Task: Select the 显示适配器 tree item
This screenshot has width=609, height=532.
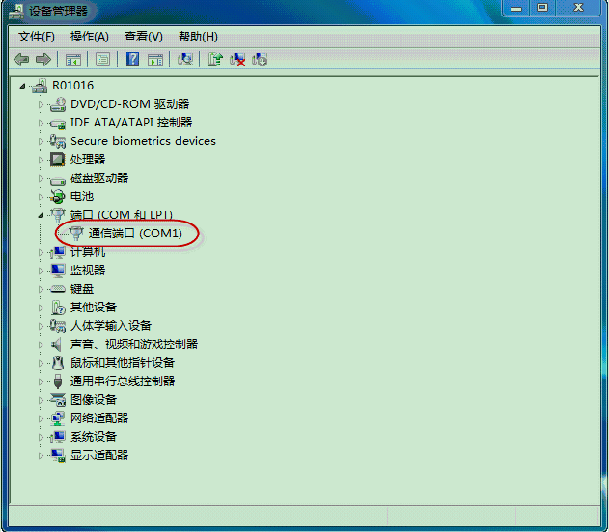Action: (x=99, y=455)
